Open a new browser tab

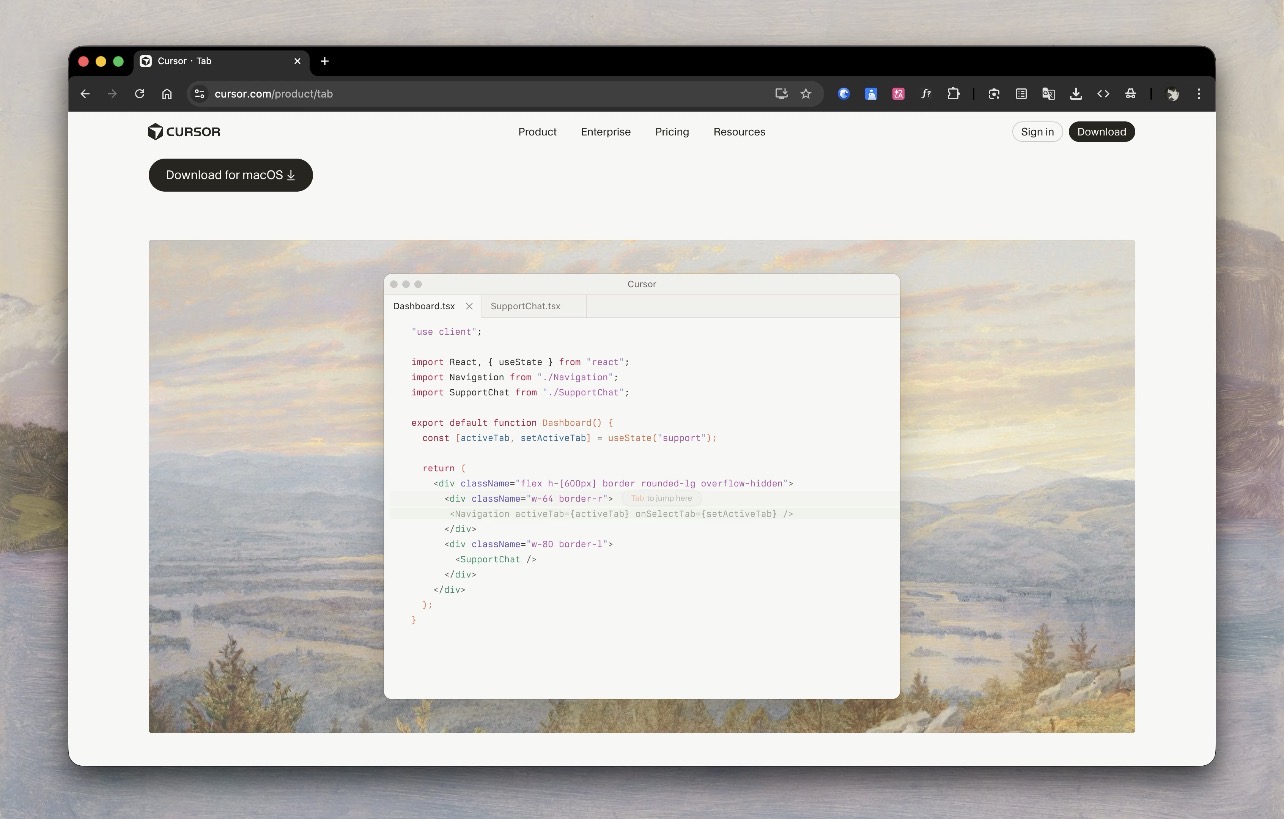pyautogui.click(x=325, y=61)
